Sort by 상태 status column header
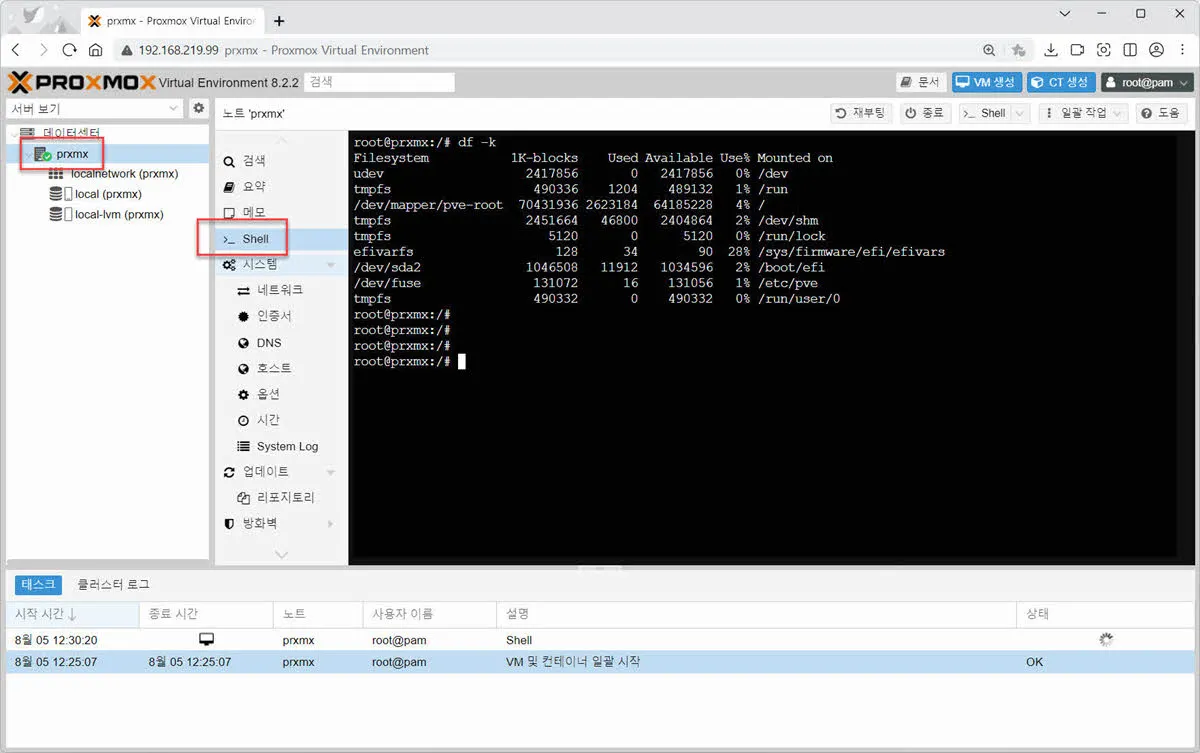Viewport: 1200px width, 753px height. (1104, 614)
